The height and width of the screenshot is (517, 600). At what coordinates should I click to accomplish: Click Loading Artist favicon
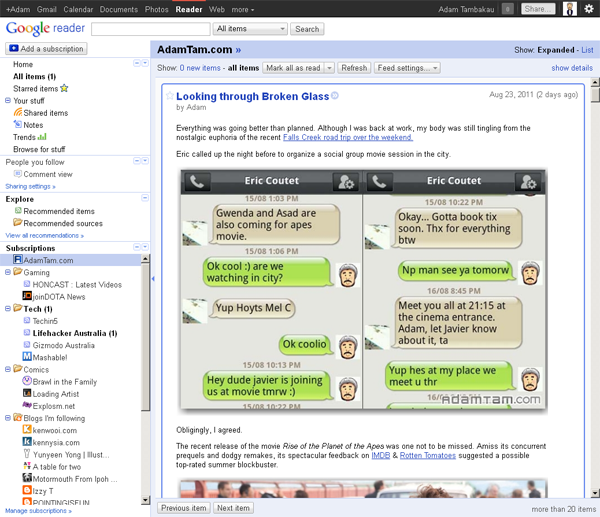tap(27, 393)
